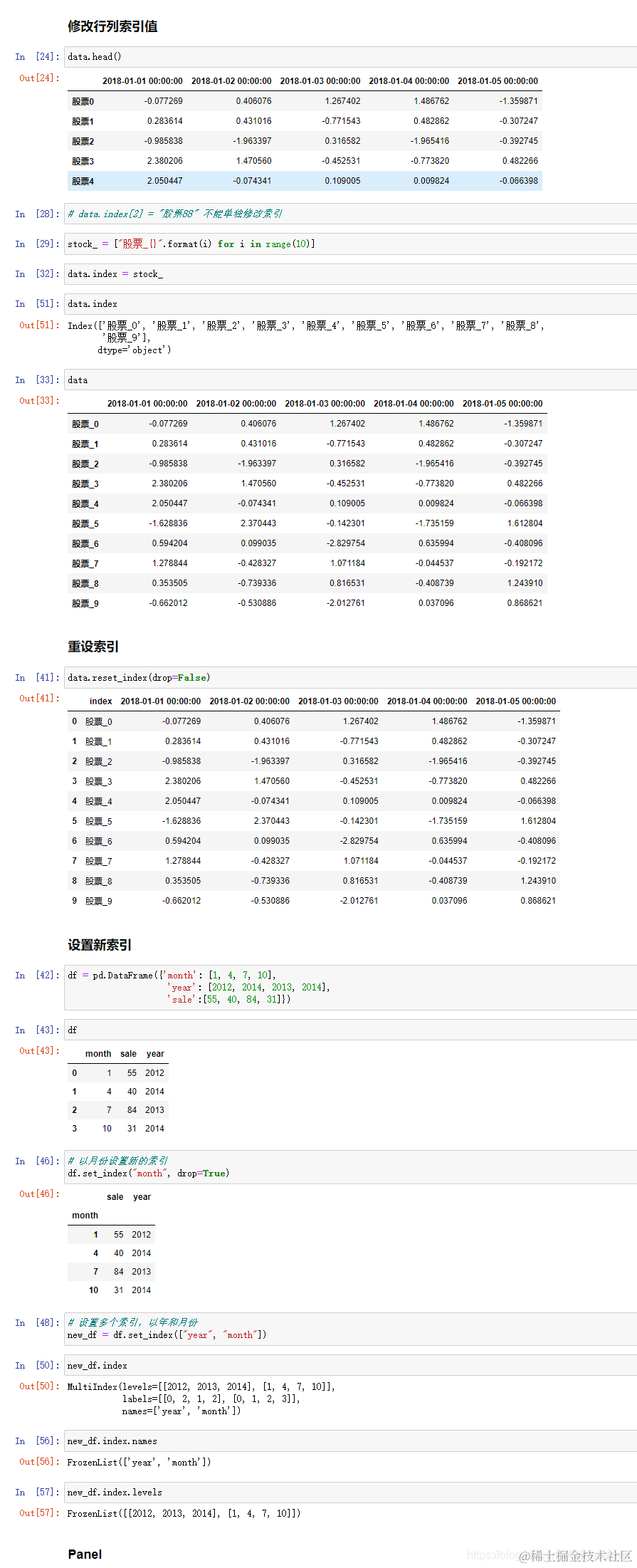Click the new_df.index.names code cell
The width and height of the screenshot is (637, 1568).
(350, 1441)
